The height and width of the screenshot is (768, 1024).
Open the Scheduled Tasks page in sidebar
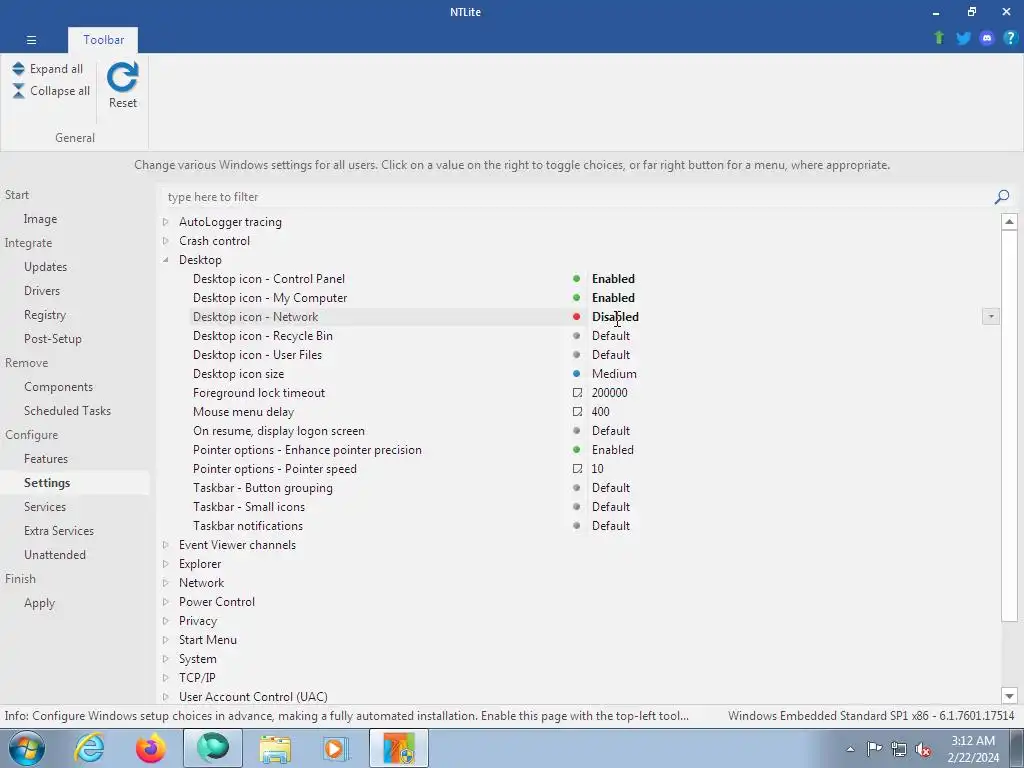click(x=67, y=411)
